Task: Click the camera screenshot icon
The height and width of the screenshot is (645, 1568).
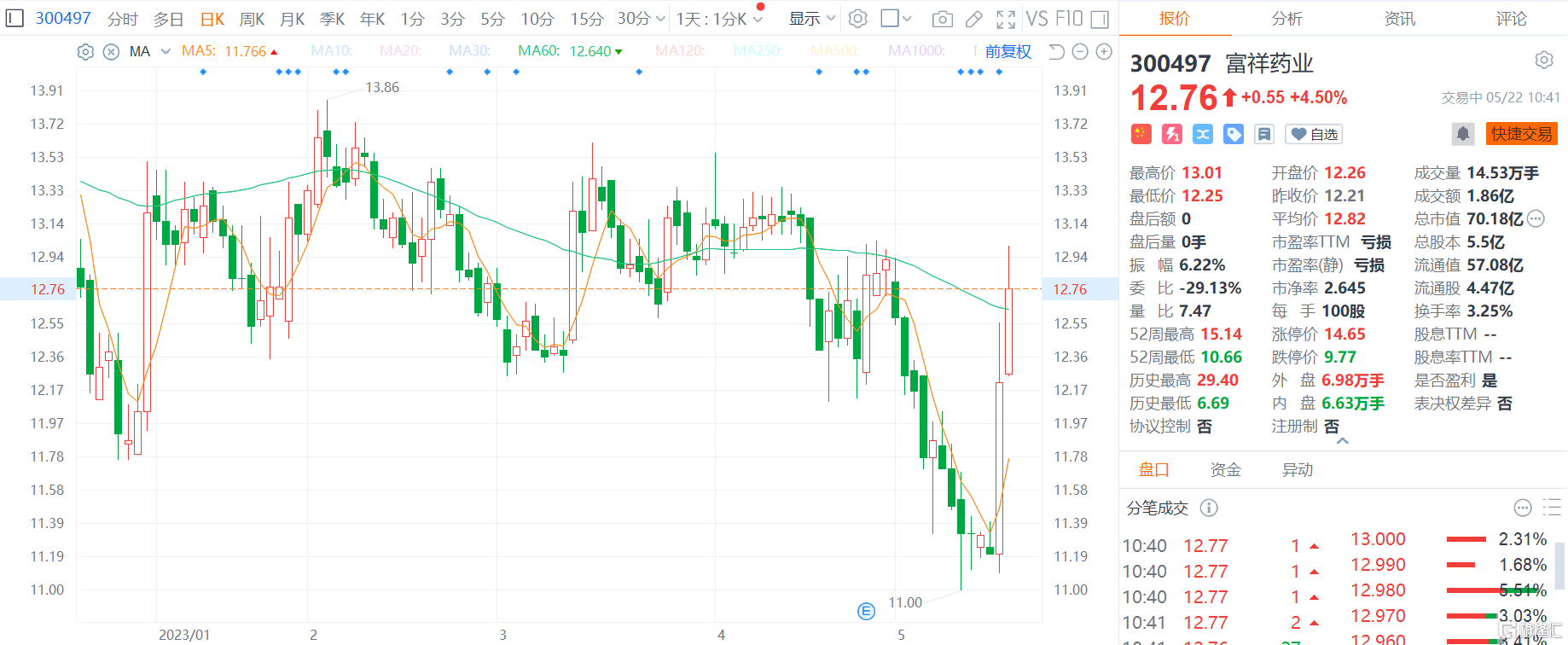Action: pyautogui.click(x=942, y=19)
